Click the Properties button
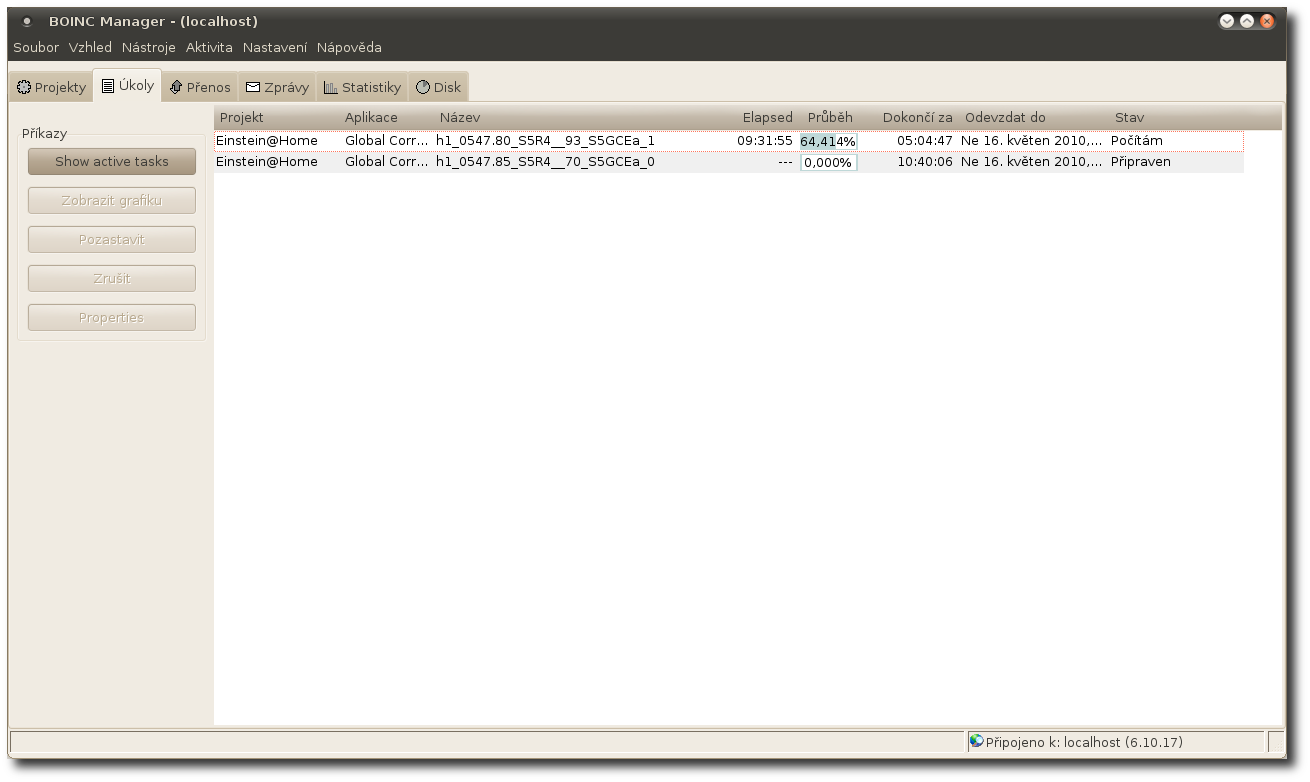This screenshot has width=1310, height=782. (112, 318)
